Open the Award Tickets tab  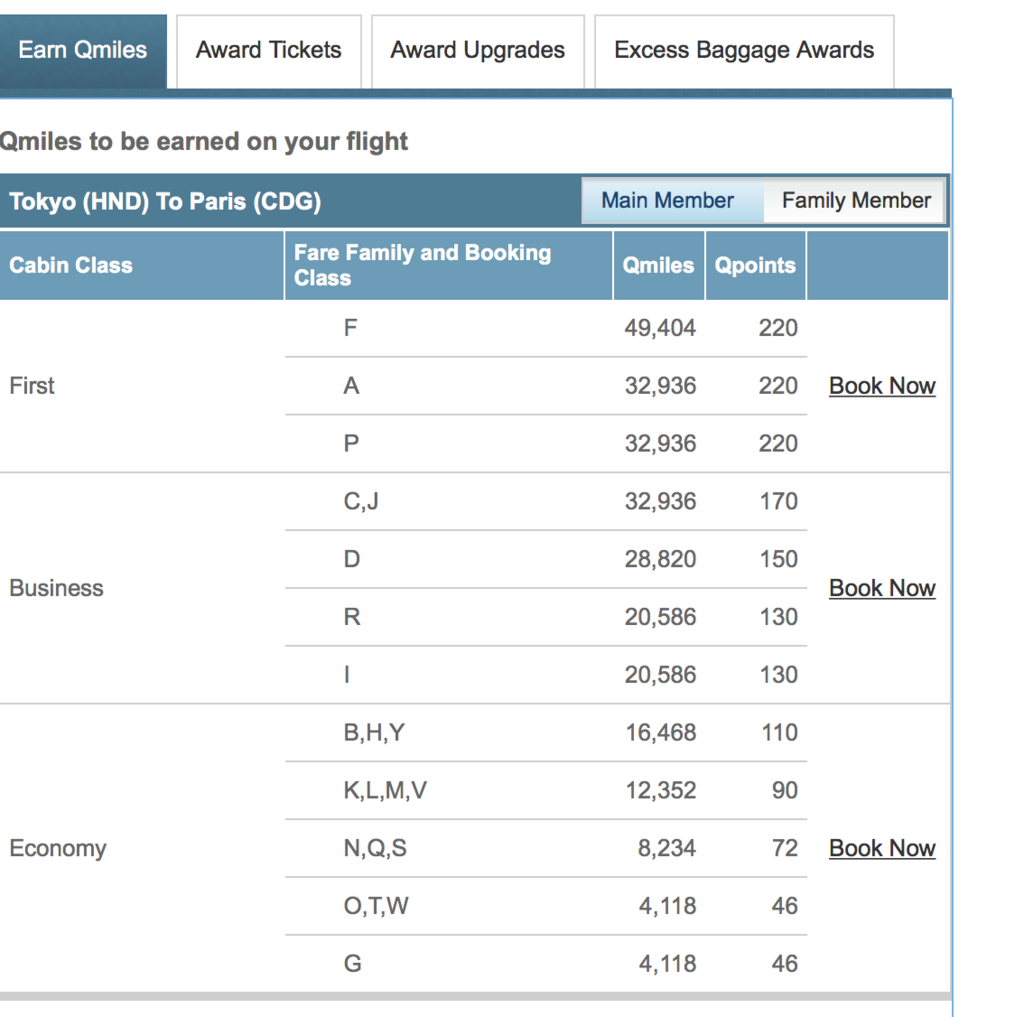tap(268, 51)
